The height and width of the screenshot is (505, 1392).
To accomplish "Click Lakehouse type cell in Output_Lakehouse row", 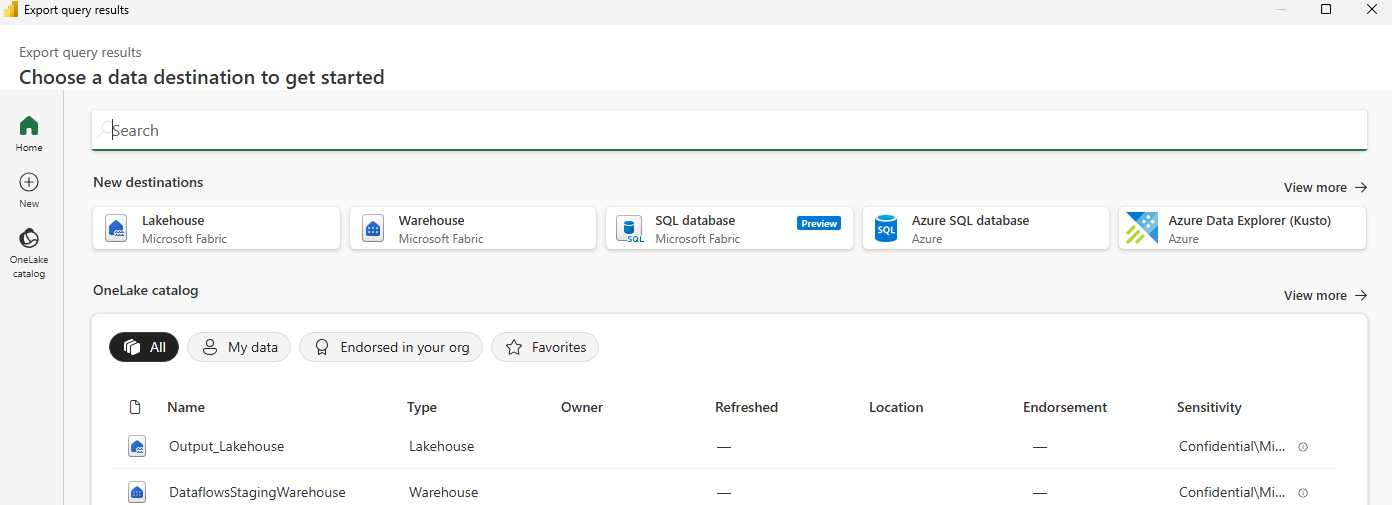I will click(441, 447).
